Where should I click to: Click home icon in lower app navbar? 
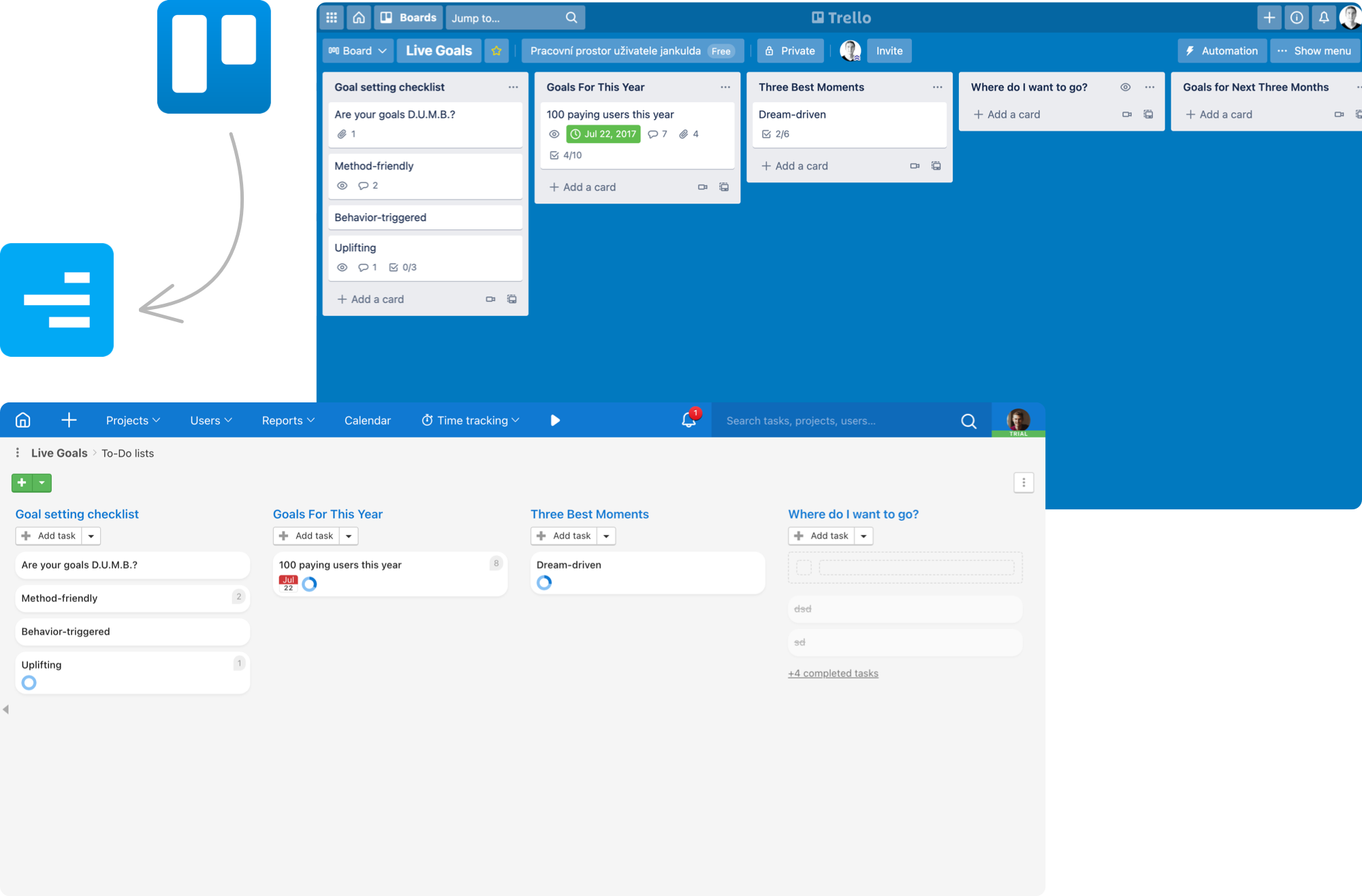pyautogui.click(x=23, y=420)
